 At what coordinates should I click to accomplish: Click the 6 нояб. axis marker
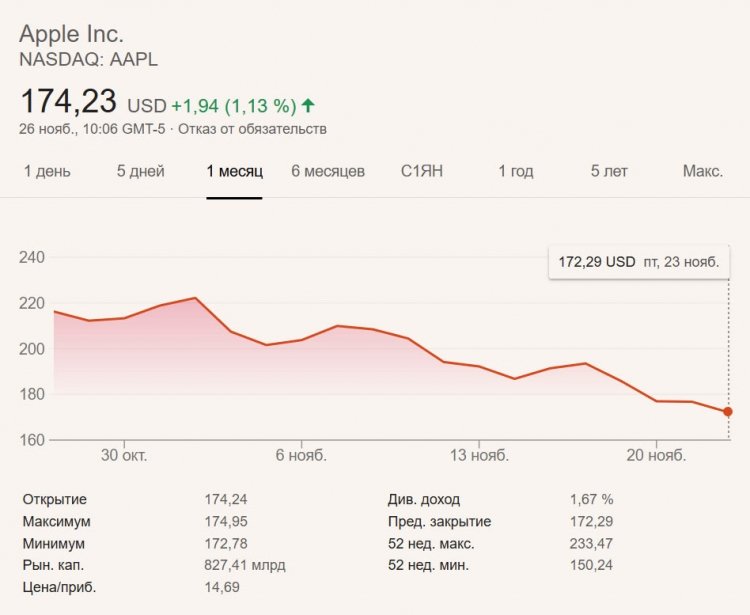click(x=301, y=455)
